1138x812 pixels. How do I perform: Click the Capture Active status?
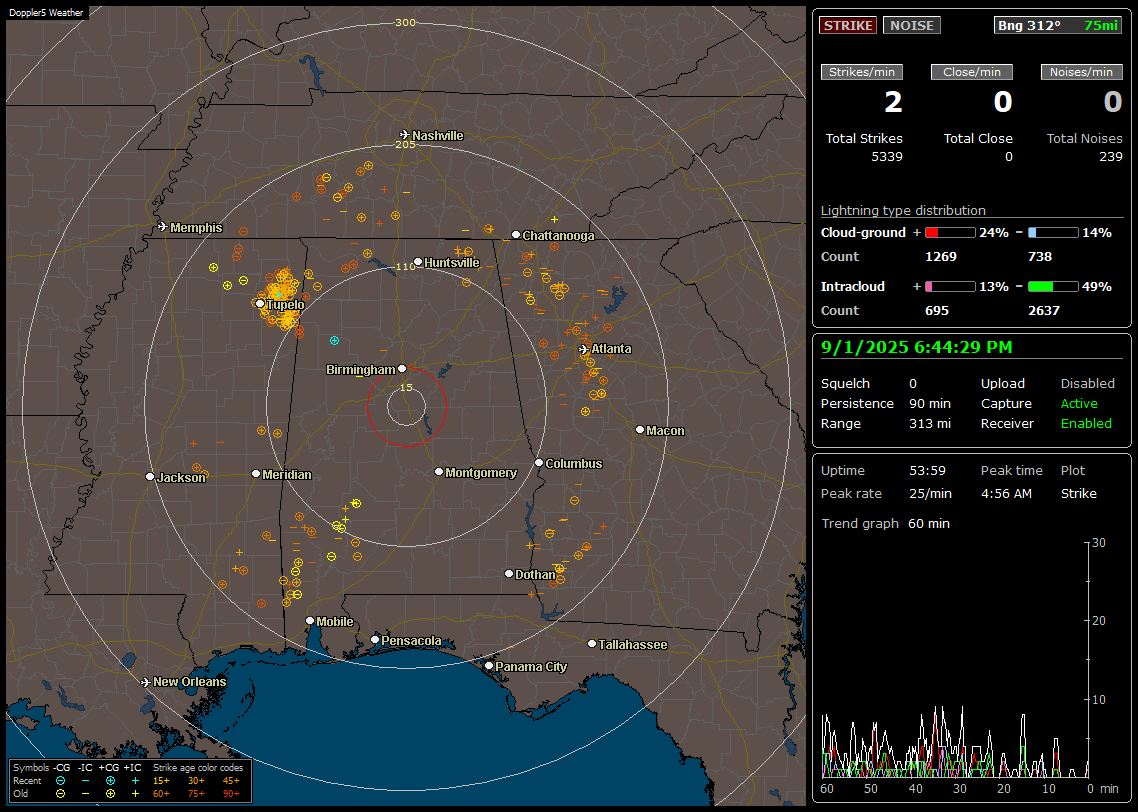click(1079, 403)
